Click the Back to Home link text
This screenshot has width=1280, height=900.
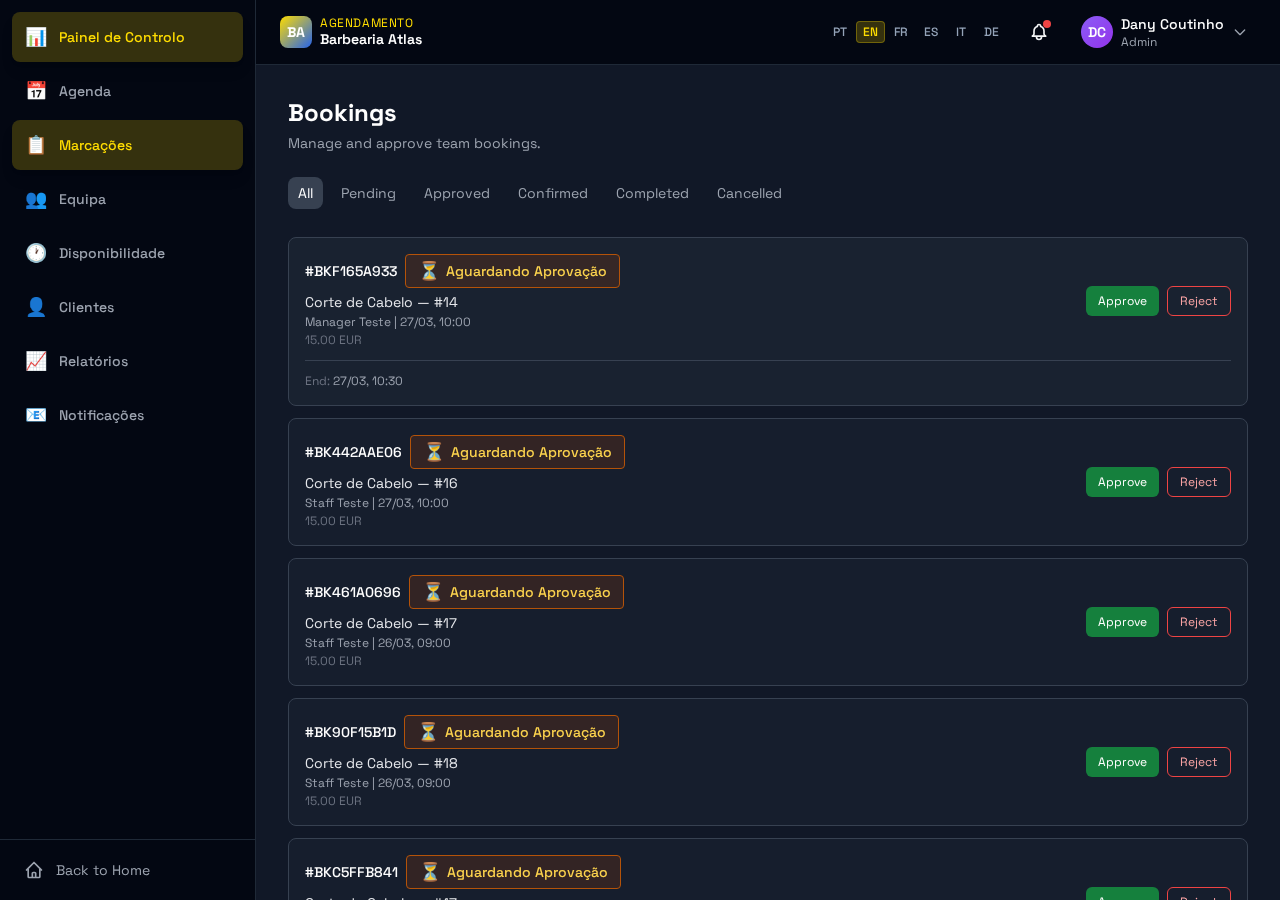pos(103,870)
